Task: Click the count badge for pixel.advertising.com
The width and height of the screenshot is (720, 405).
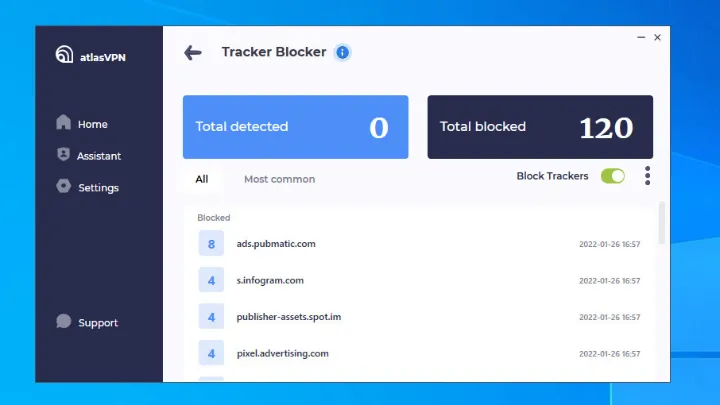Action: (x=211, y=353)
